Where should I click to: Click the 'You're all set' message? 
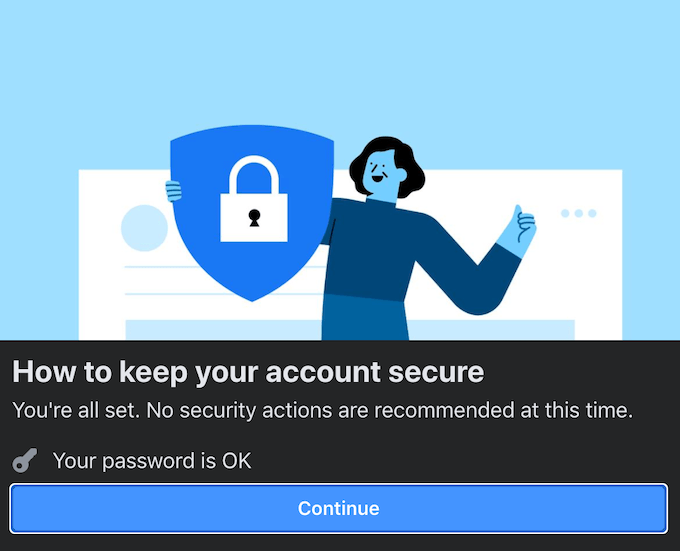322,411
